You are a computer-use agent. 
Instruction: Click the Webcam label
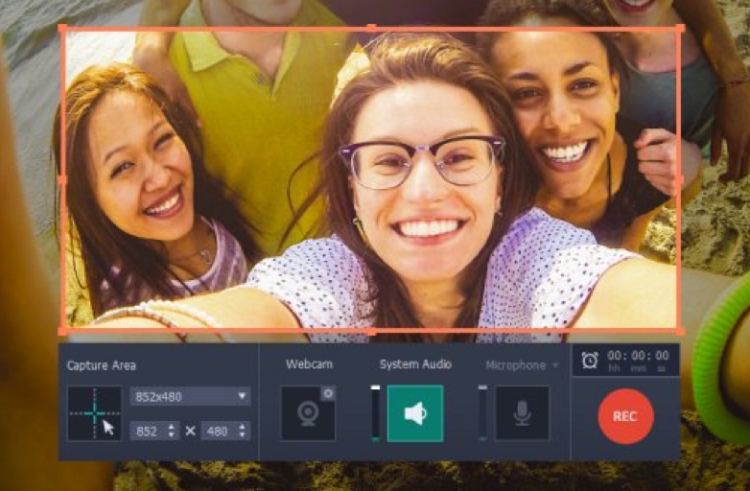click(309, 364)
